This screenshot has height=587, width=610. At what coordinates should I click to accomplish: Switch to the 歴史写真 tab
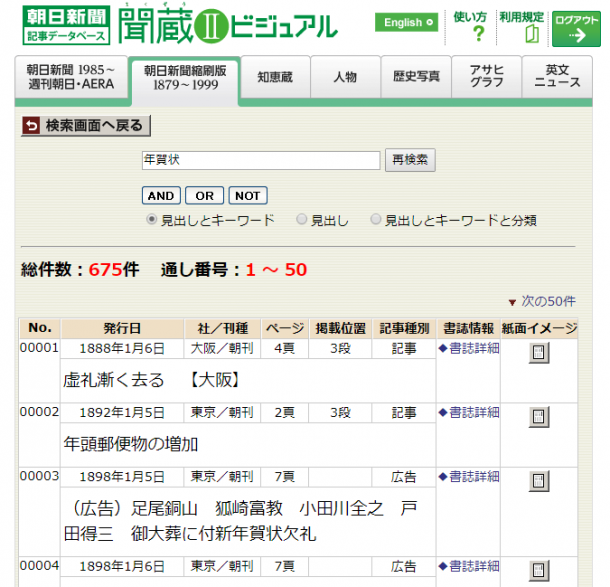pos(416,77)
